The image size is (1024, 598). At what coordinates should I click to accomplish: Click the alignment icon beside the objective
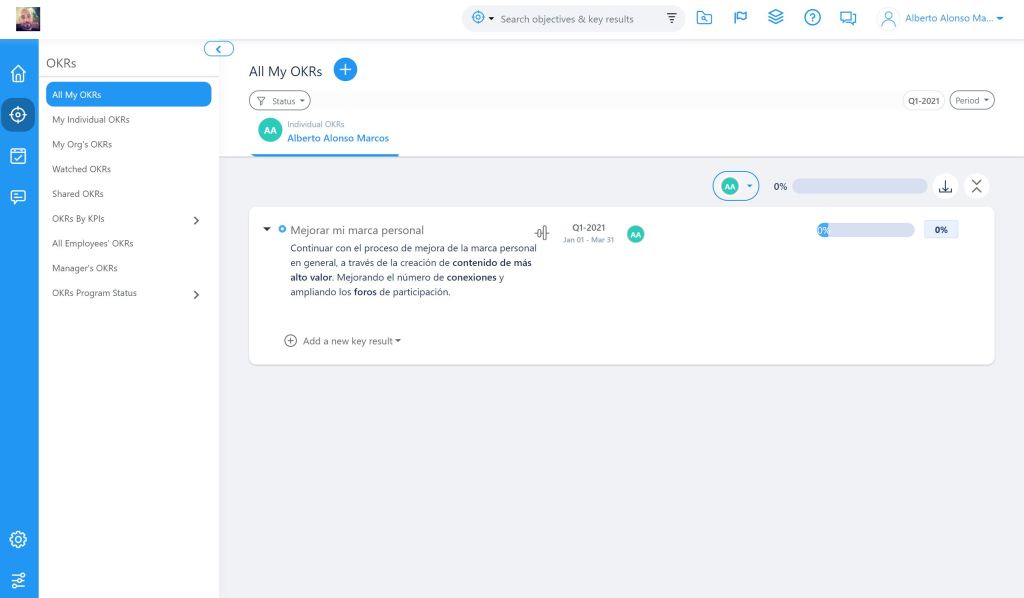click(542, 233)
